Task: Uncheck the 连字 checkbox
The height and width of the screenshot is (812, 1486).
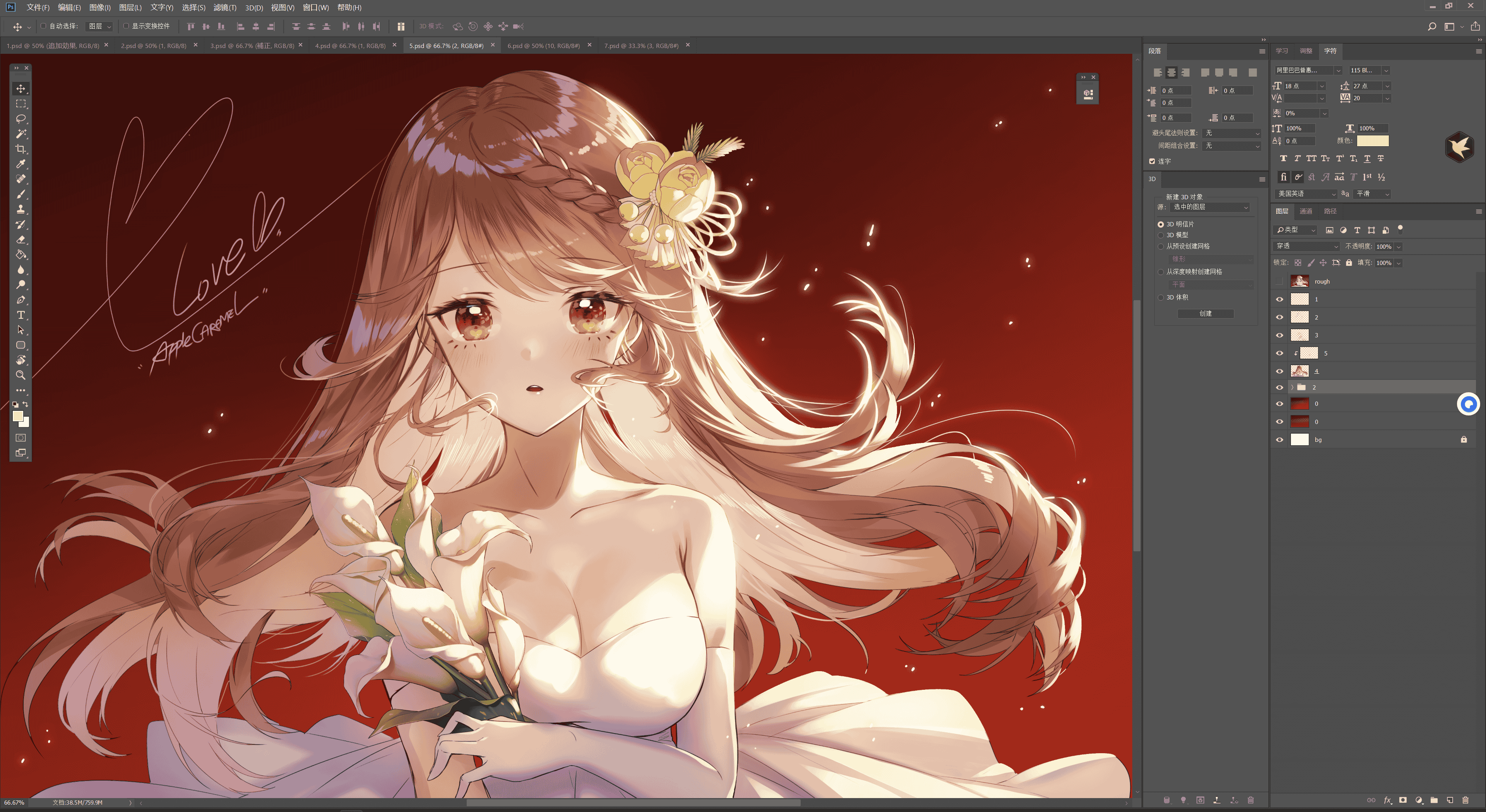Action: (1152, 161)
